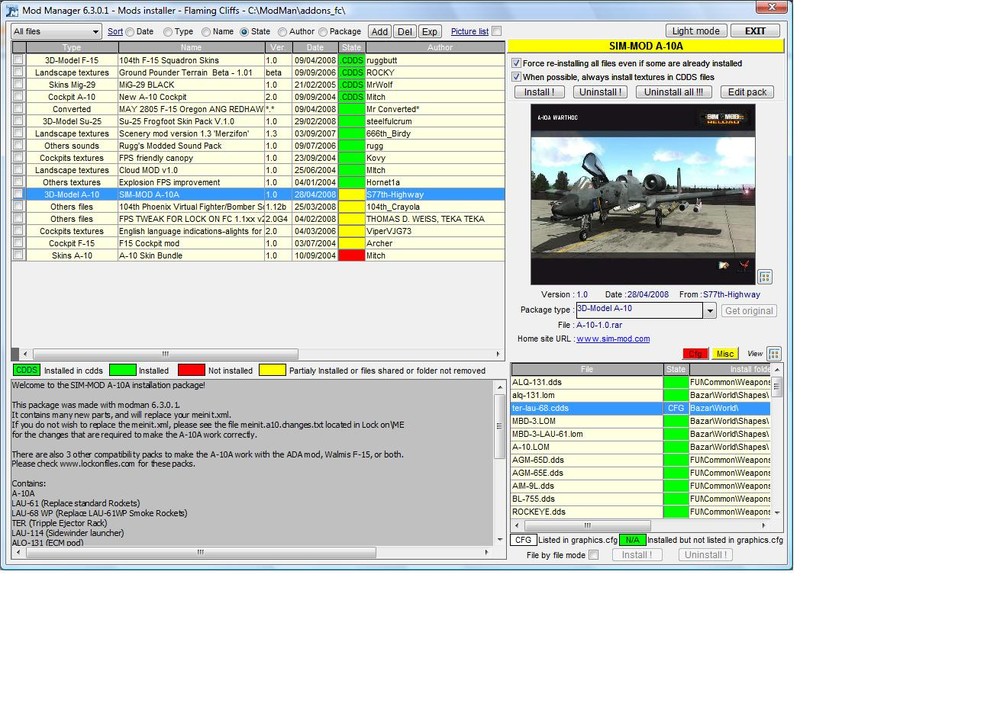The height and width of the screenshot is (719, 1000).
Task: Open the www.sim-mod.com home site link
Action: (x=613, y=339)
